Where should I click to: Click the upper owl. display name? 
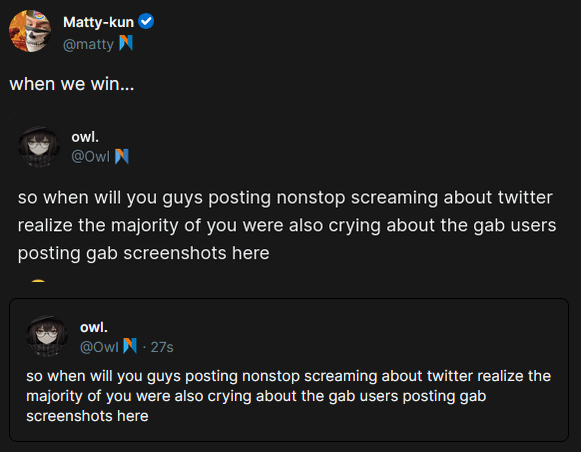pos(85,137)
